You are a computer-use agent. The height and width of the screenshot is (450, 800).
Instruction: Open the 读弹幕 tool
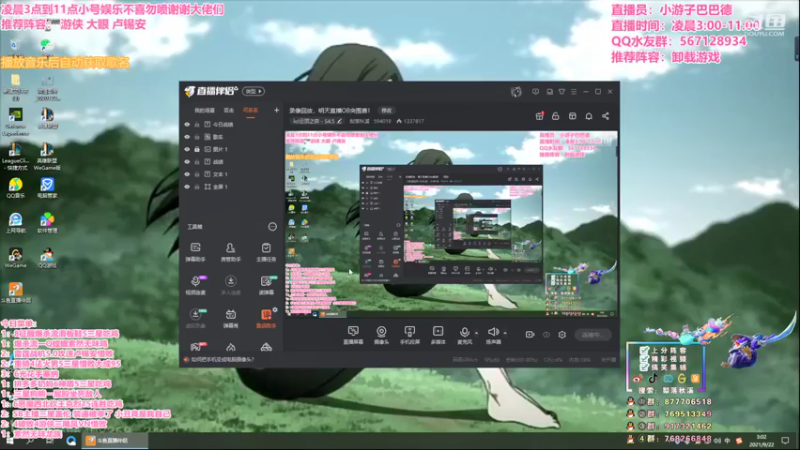tap(266, 285)
